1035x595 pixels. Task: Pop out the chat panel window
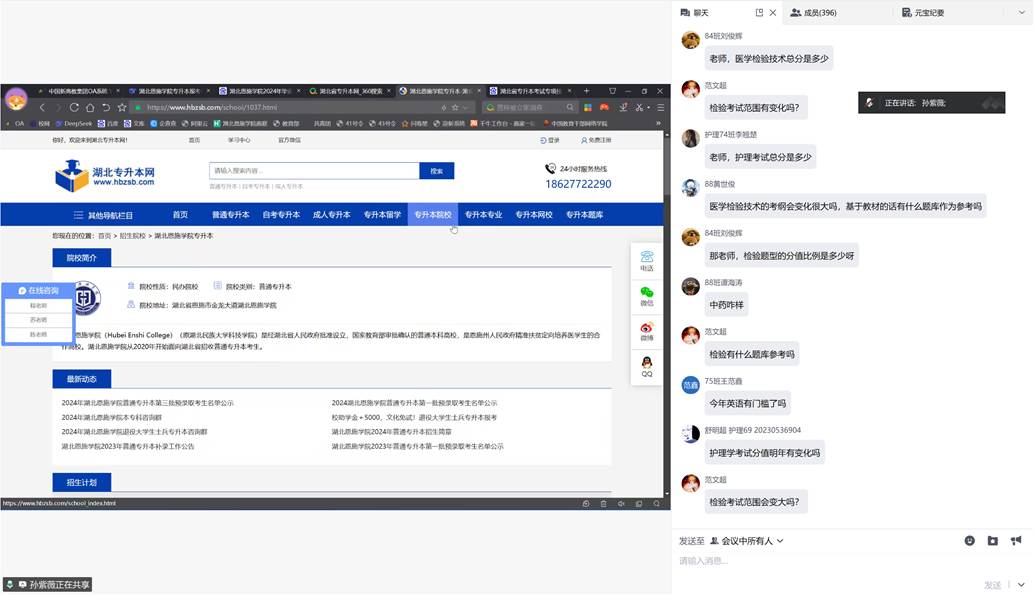[759, 13]
